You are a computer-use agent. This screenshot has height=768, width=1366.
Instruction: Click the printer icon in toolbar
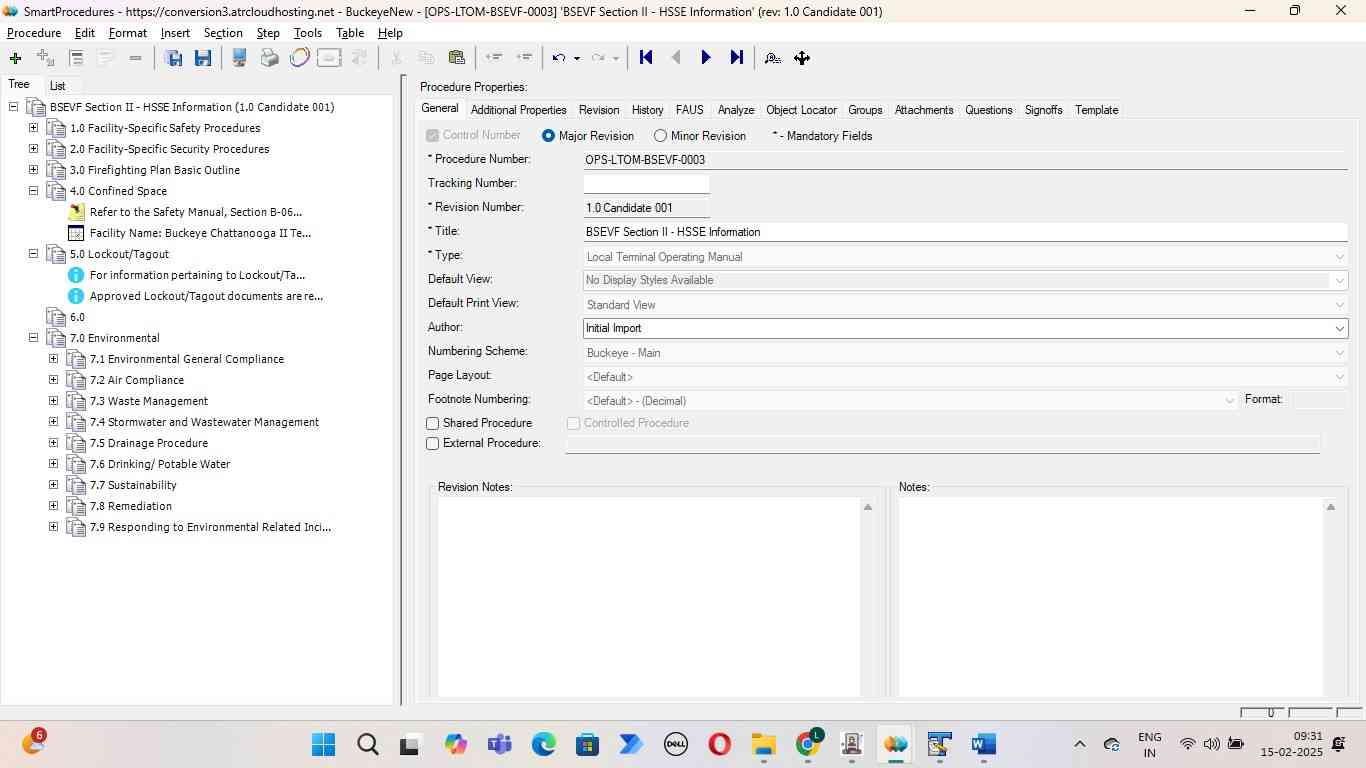point(269,58)
